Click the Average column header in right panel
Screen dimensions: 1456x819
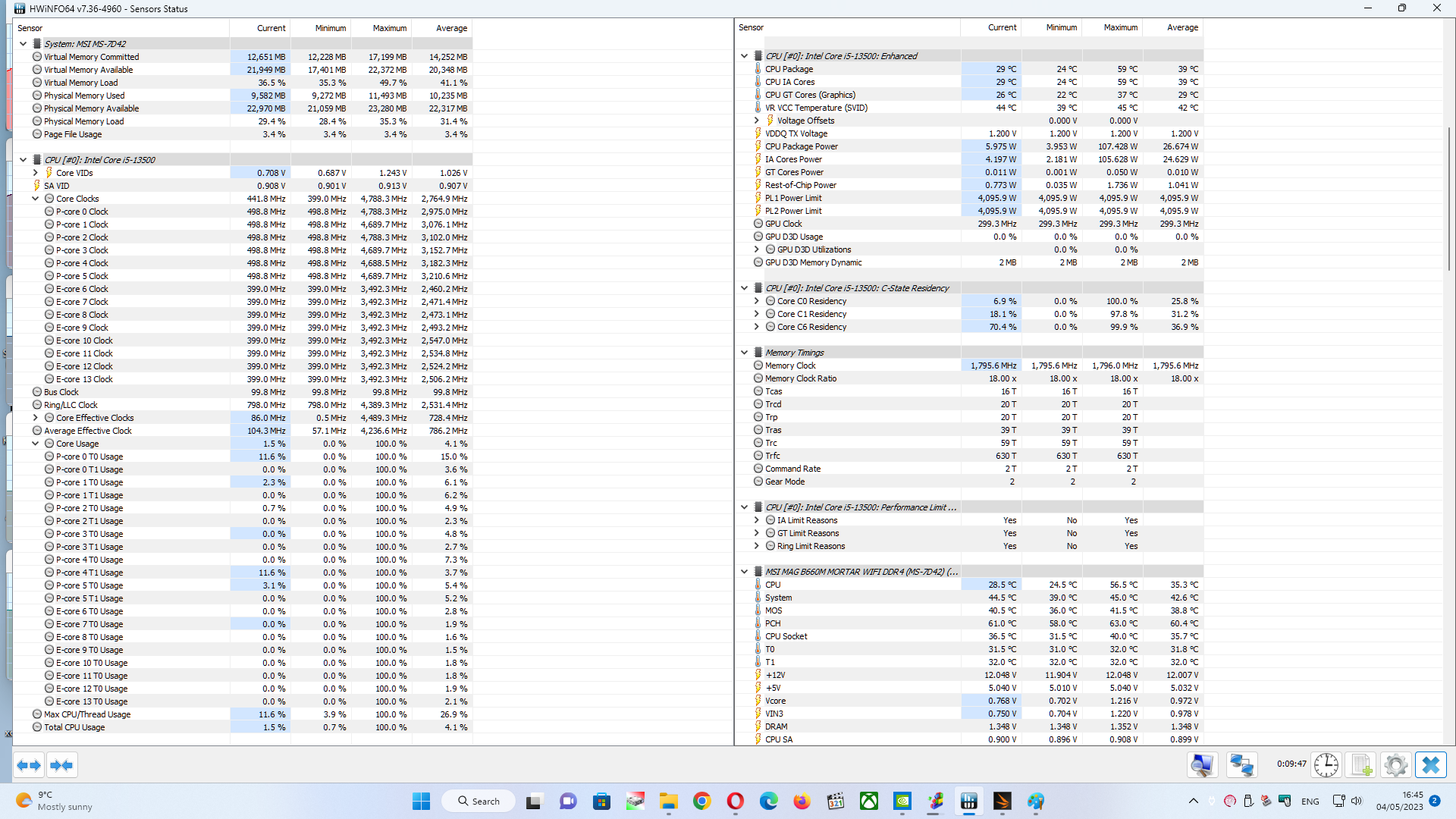[1182, 27]
